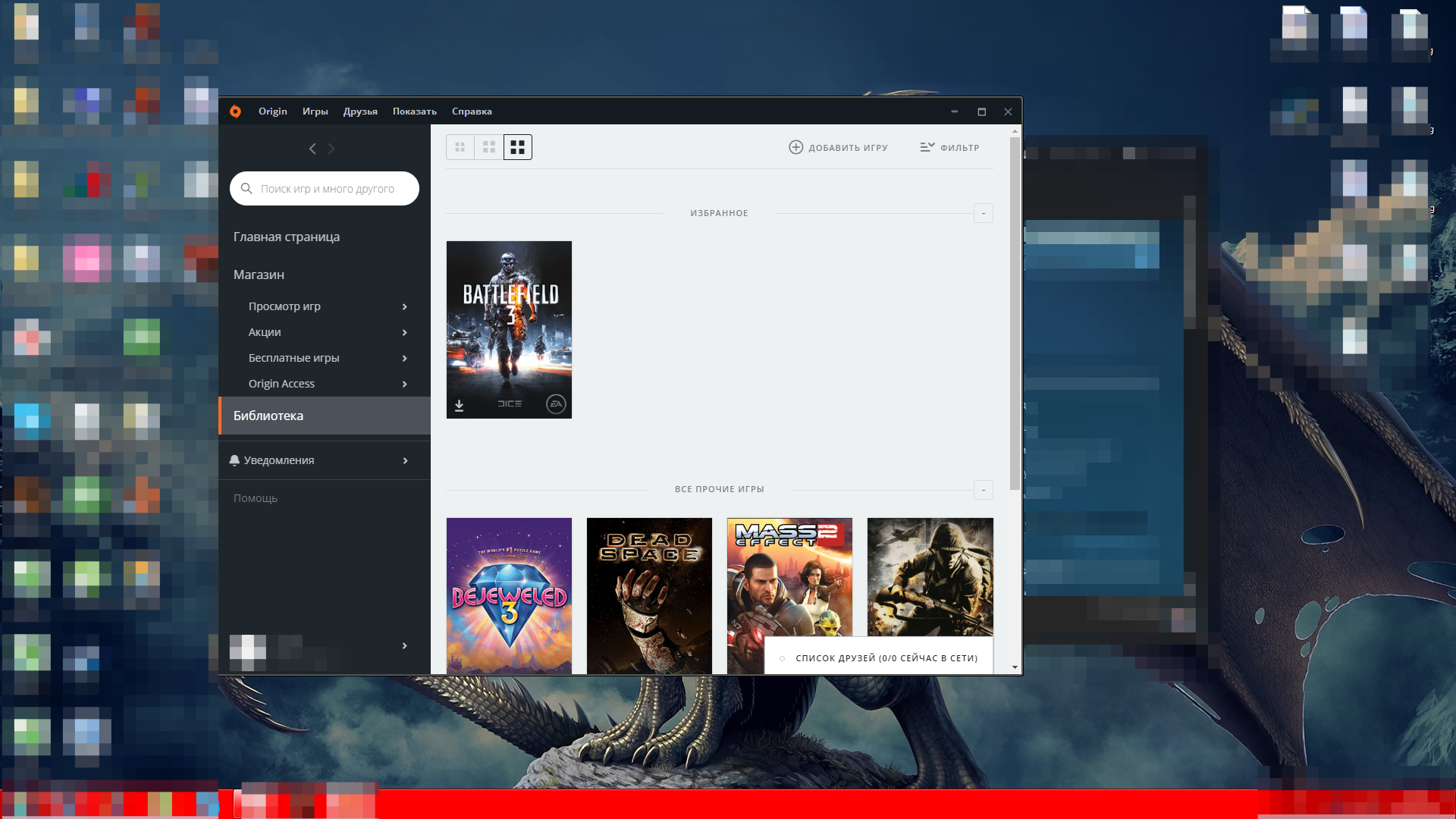Open Магазин section in sidebar
The width and height of the screenshot is (1456, 819).
click(x=259, y=275)
